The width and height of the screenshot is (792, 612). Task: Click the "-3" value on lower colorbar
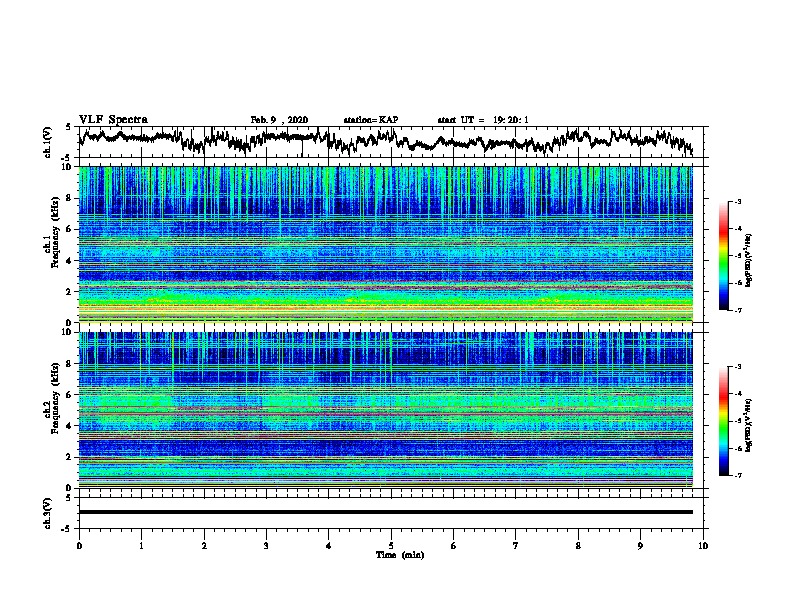pos(737,367)
